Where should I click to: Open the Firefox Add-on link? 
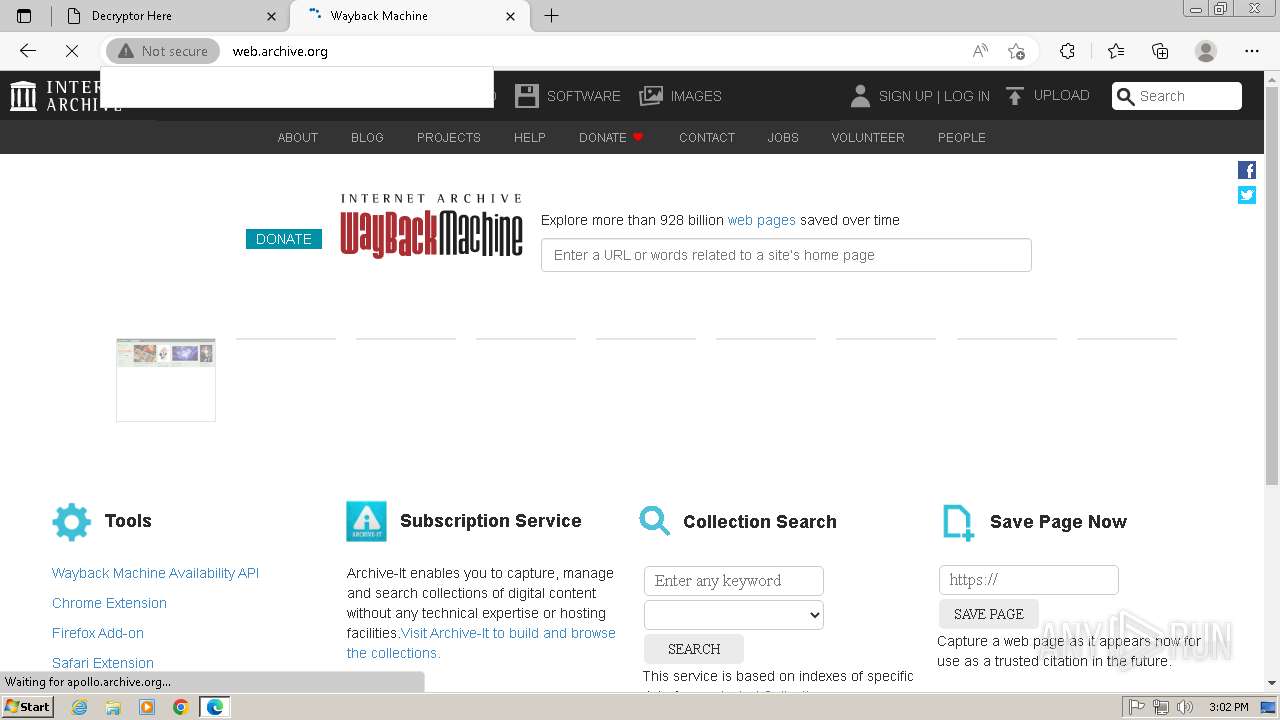[98, 633]
